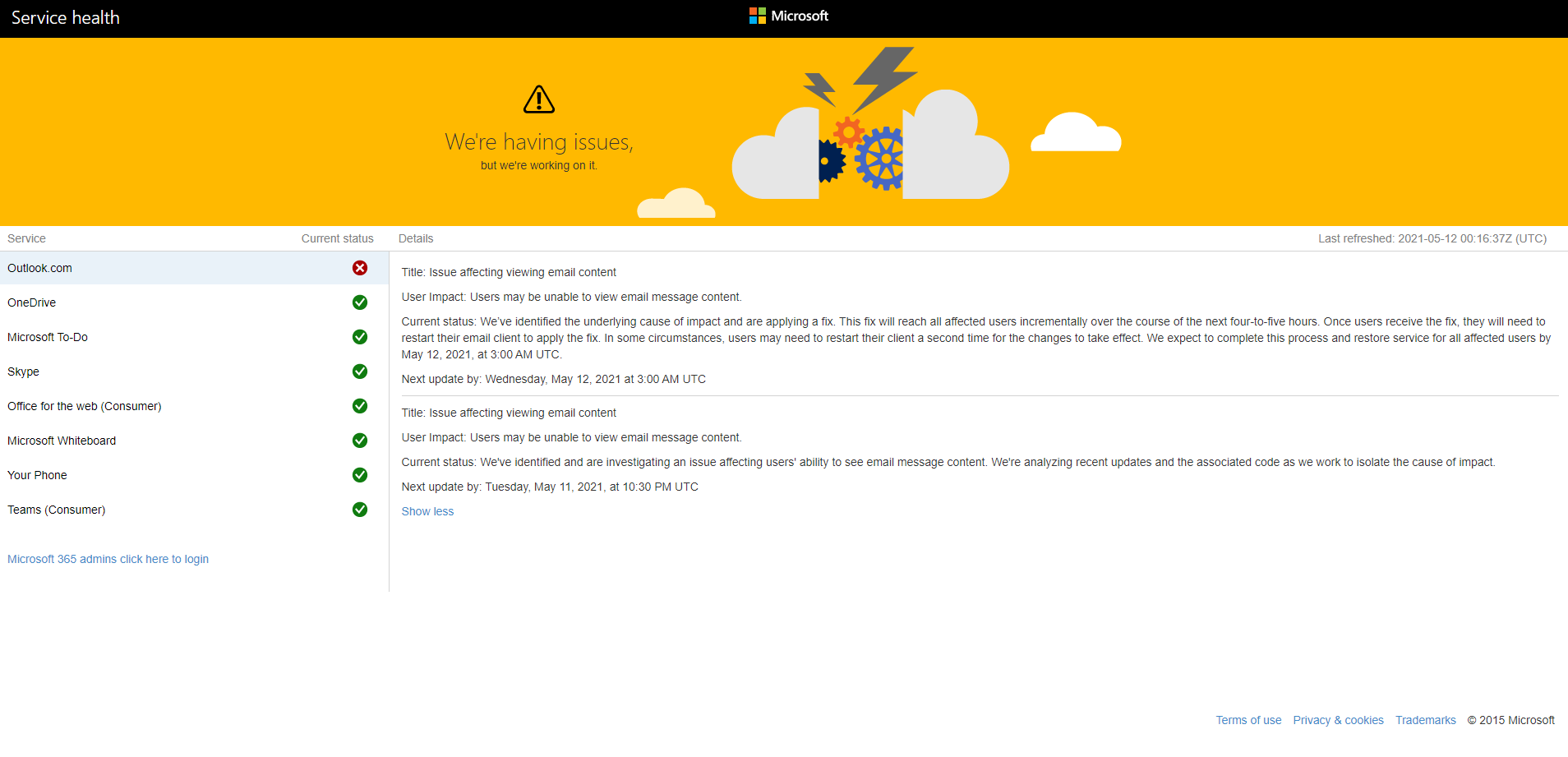Select the OneDrive service row

point(123,302)
